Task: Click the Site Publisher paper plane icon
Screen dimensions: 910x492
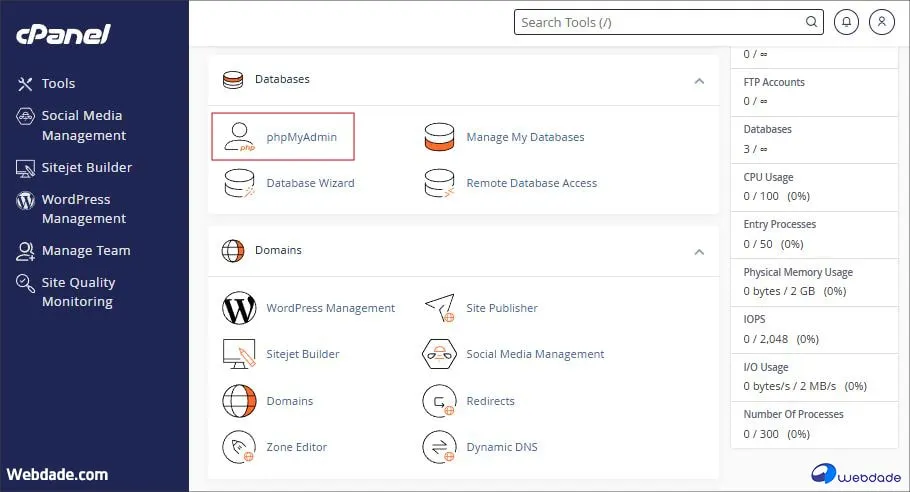Action: [440, 308]
